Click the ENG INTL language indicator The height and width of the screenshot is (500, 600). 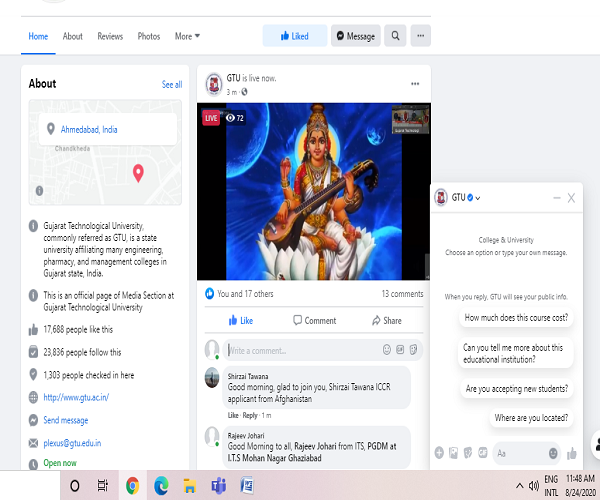[551, 485]
